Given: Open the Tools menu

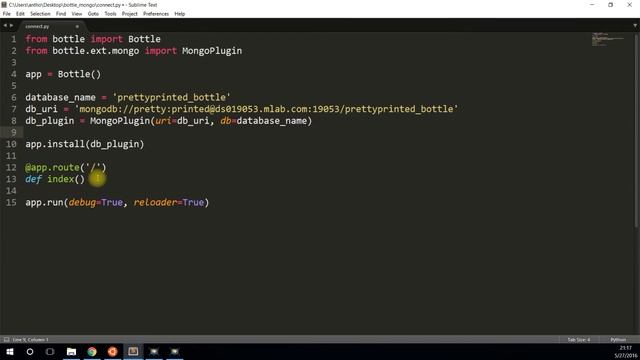Looking at the screenshot, I should click(x=110, y=14).
